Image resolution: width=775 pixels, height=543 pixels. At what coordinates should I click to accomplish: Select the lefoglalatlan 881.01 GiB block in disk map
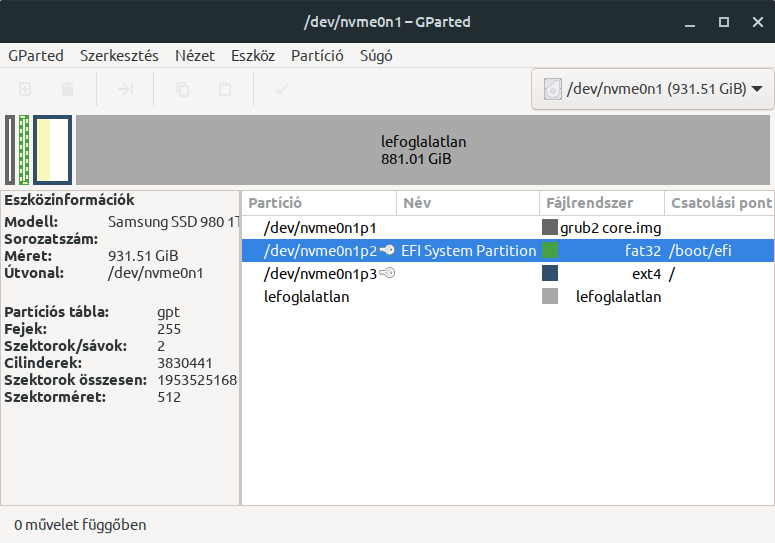tap(423, 150)
